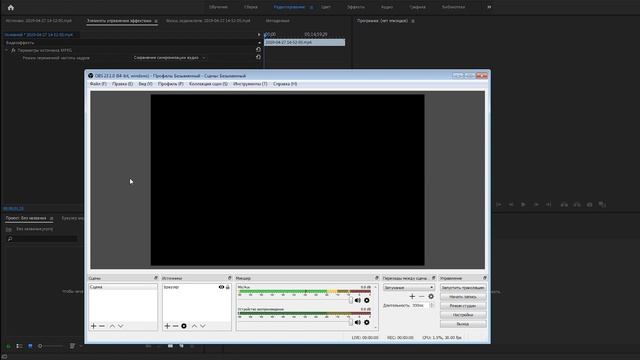Image resolution: width=640 pixels, height=360 pixels.
Task: Click Start Streaming button in OBS
Action: tap(463, 288)
